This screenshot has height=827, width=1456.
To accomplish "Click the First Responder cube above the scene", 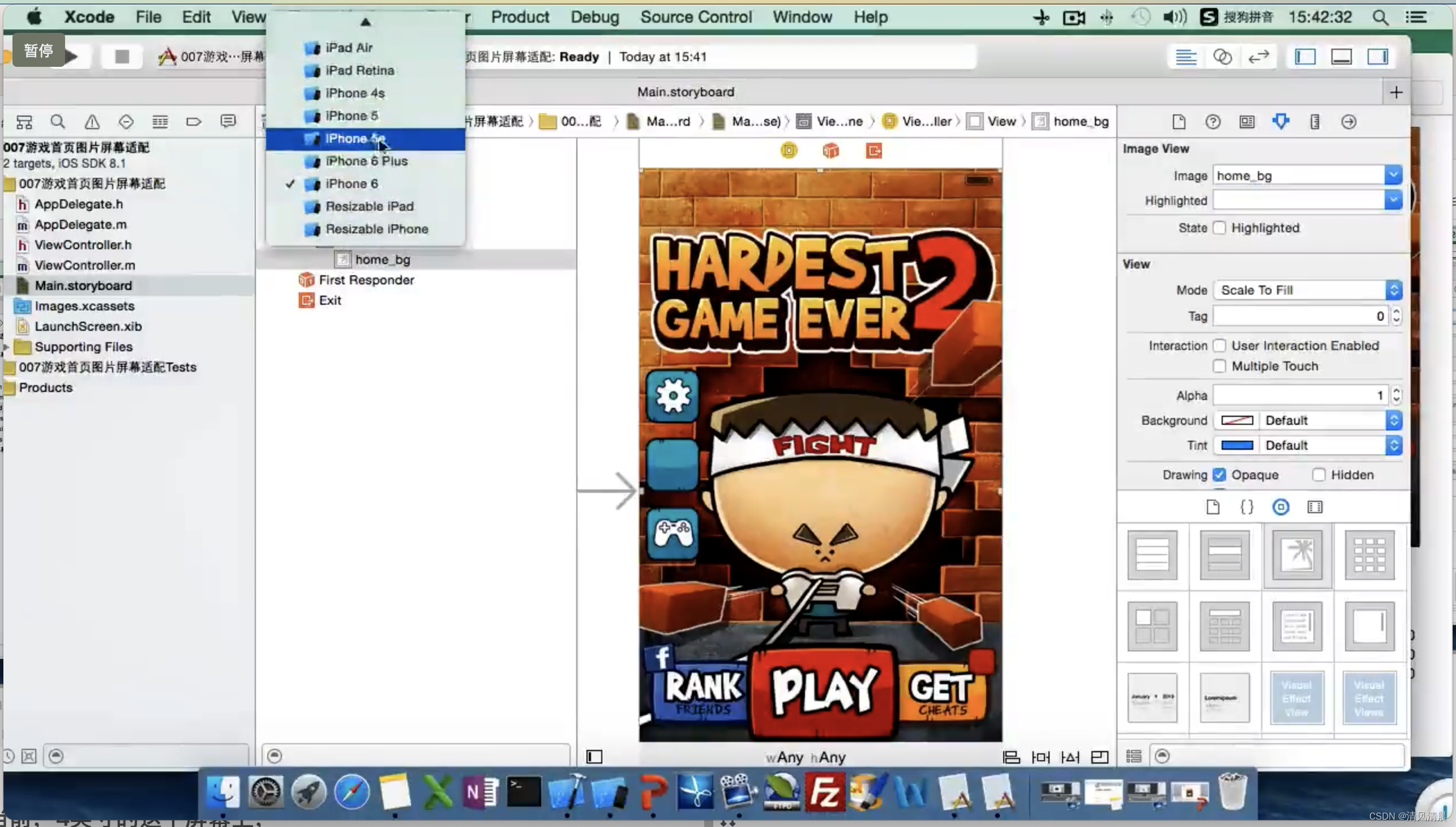I will [831, 151].
